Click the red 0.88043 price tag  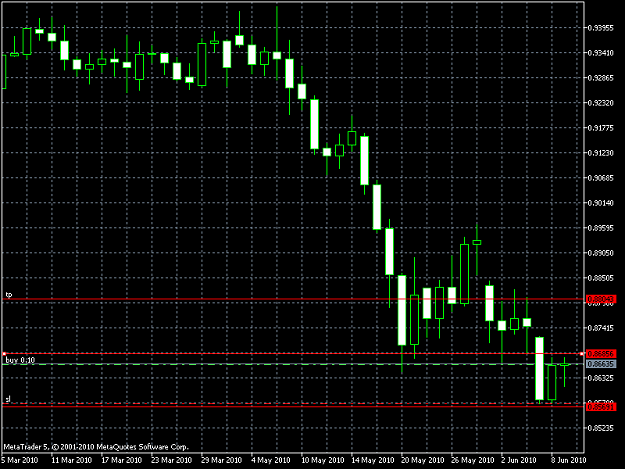click(x=601, y=299)
